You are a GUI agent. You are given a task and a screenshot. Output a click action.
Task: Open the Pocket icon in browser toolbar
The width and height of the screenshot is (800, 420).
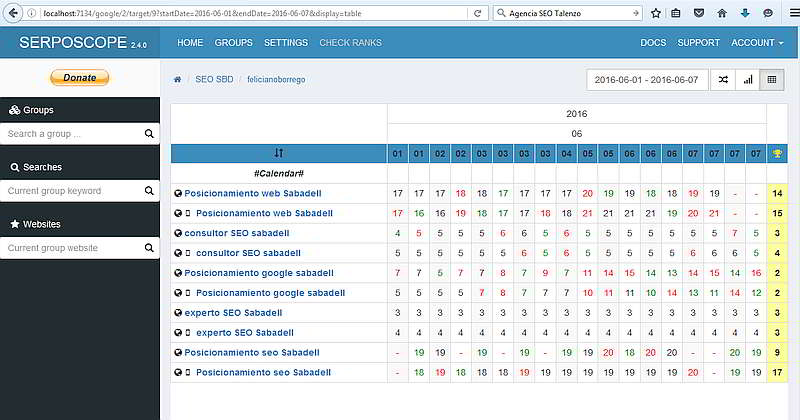click(x=699, y=13)
